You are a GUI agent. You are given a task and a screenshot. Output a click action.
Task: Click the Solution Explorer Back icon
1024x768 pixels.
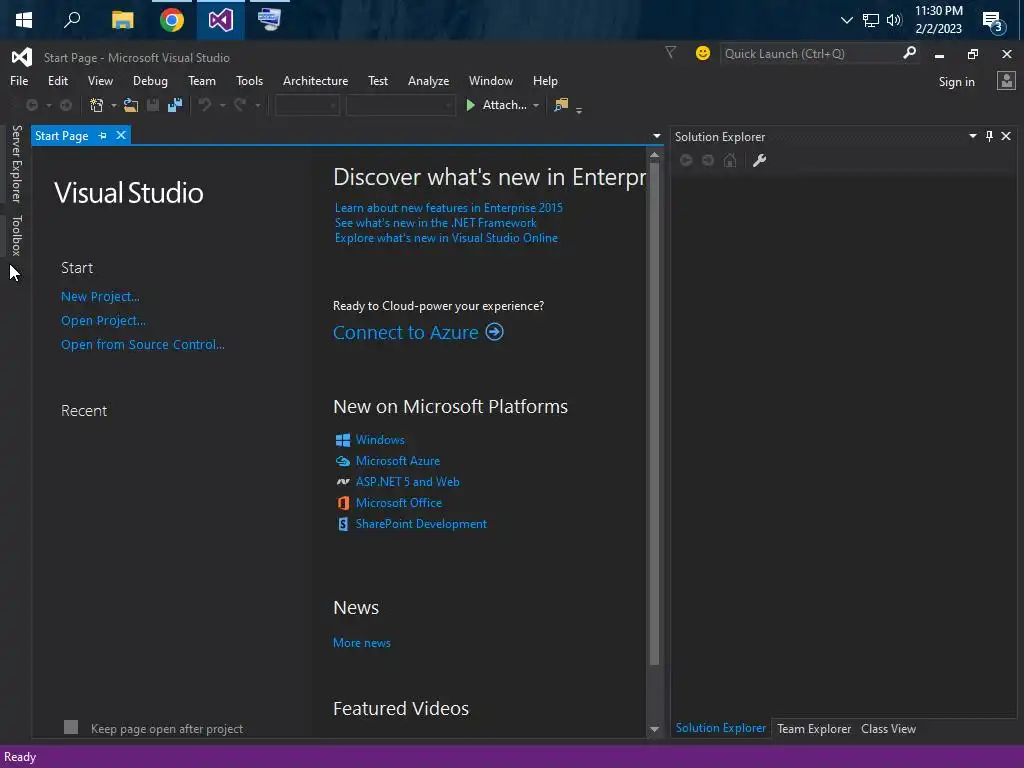686,161
